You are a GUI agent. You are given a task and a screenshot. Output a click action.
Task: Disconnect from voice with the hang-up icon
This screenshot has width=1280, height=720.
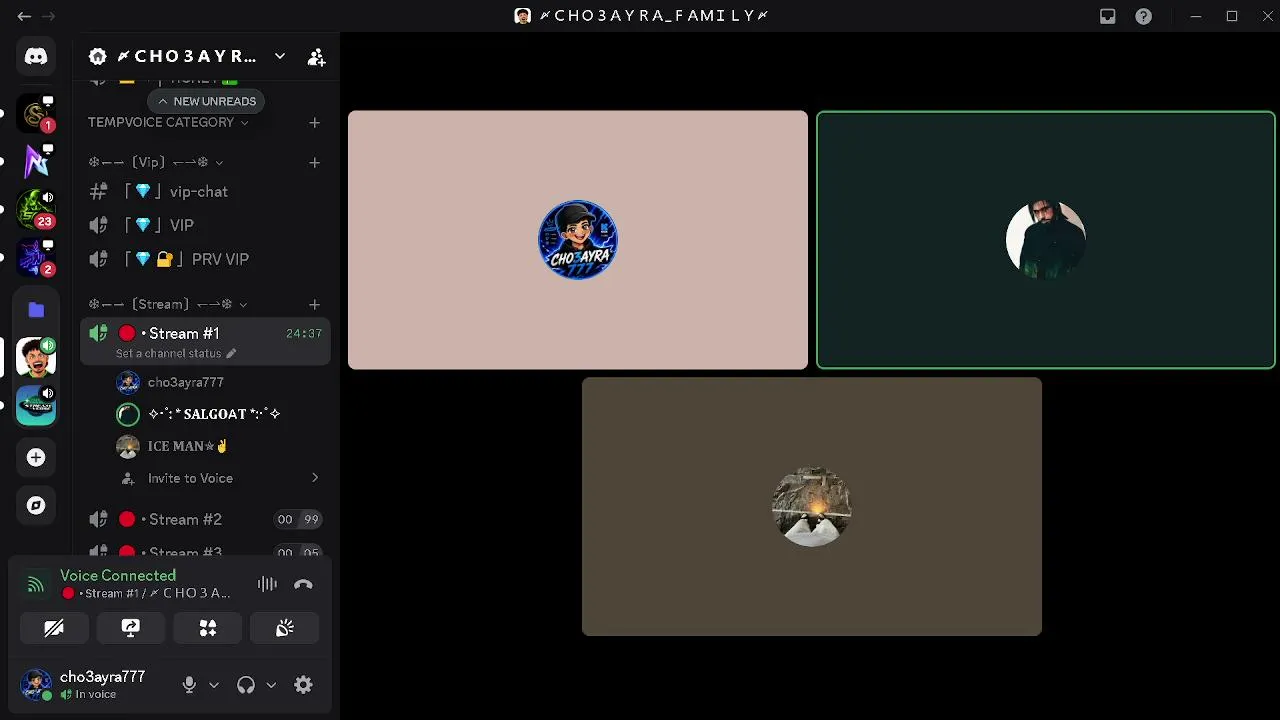pyautogui.click(x=303, y=584)
